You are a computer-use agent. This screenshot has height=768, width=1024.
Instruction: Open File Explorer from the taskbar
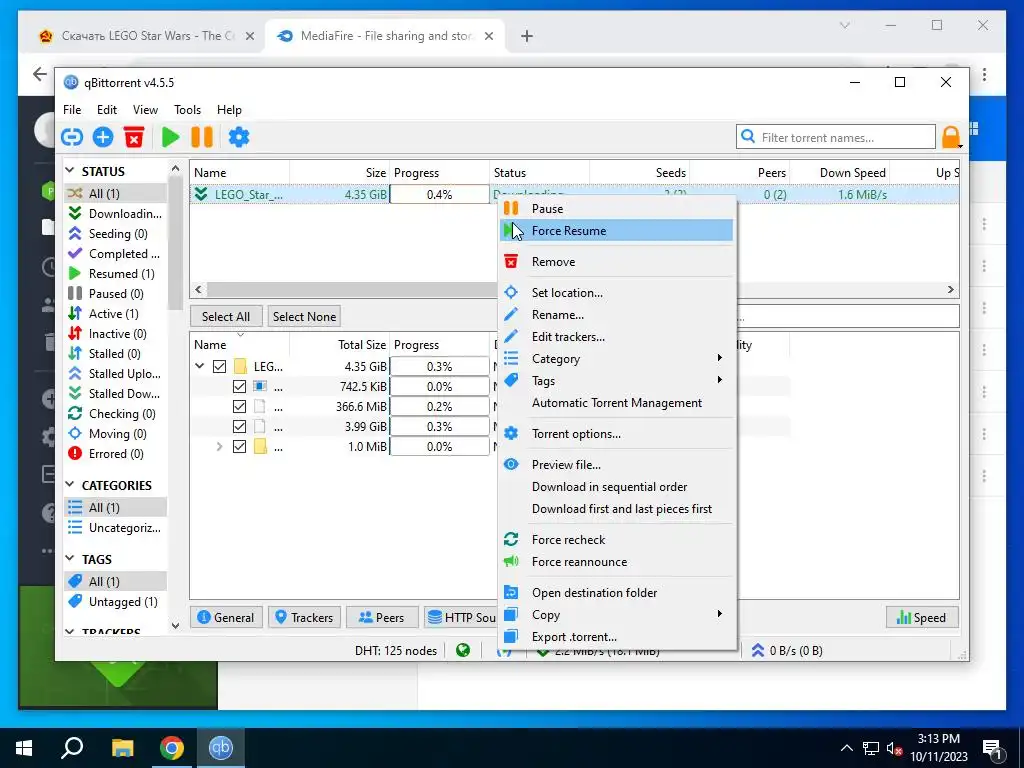[x=122, y=748]
